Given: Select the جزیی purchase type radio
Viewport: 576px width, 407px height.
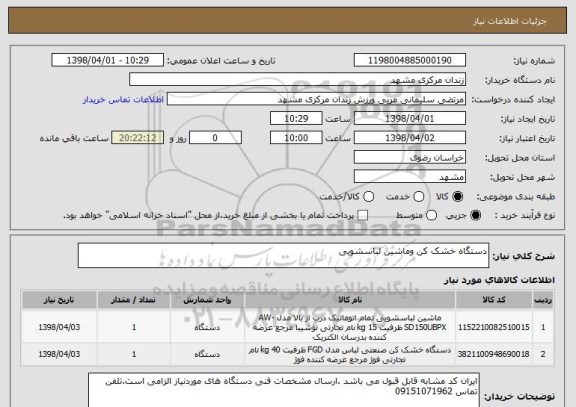Looking at the screenshot, I should pos(475,216).
